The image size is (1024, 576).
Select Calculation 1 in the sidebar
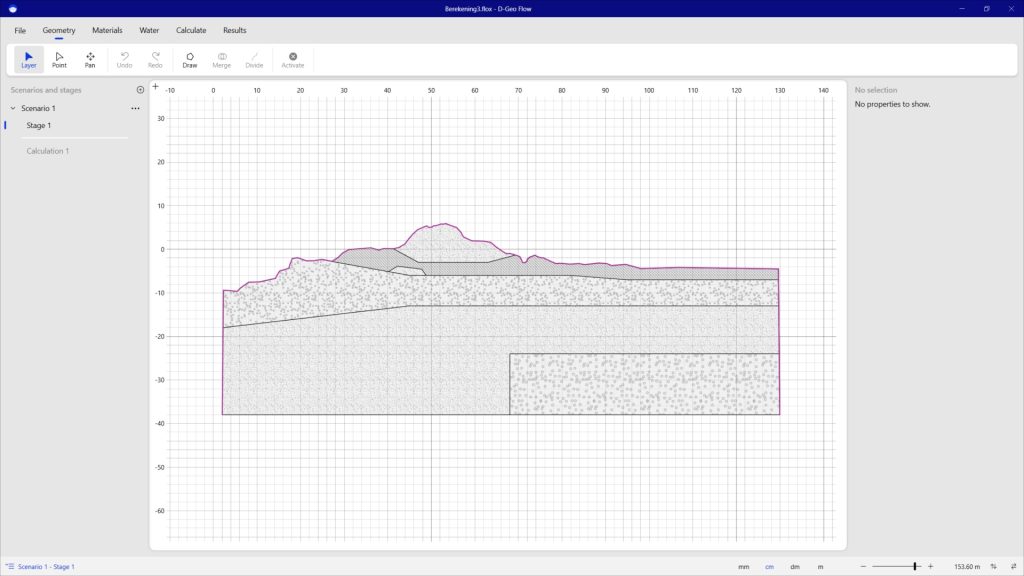coord(48,151)
